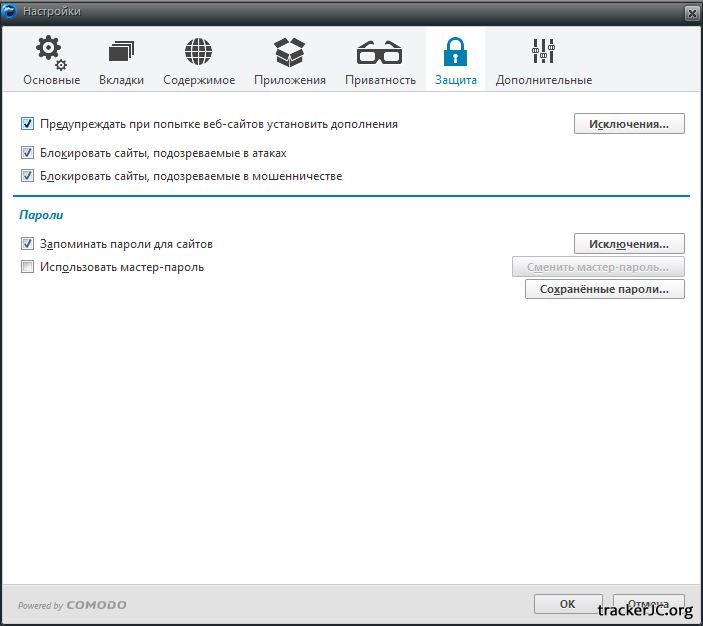This screenshot has width=703, height=626.
Task: Uncheck blocking of suspected fraud sites
Action: coord(28,176)
